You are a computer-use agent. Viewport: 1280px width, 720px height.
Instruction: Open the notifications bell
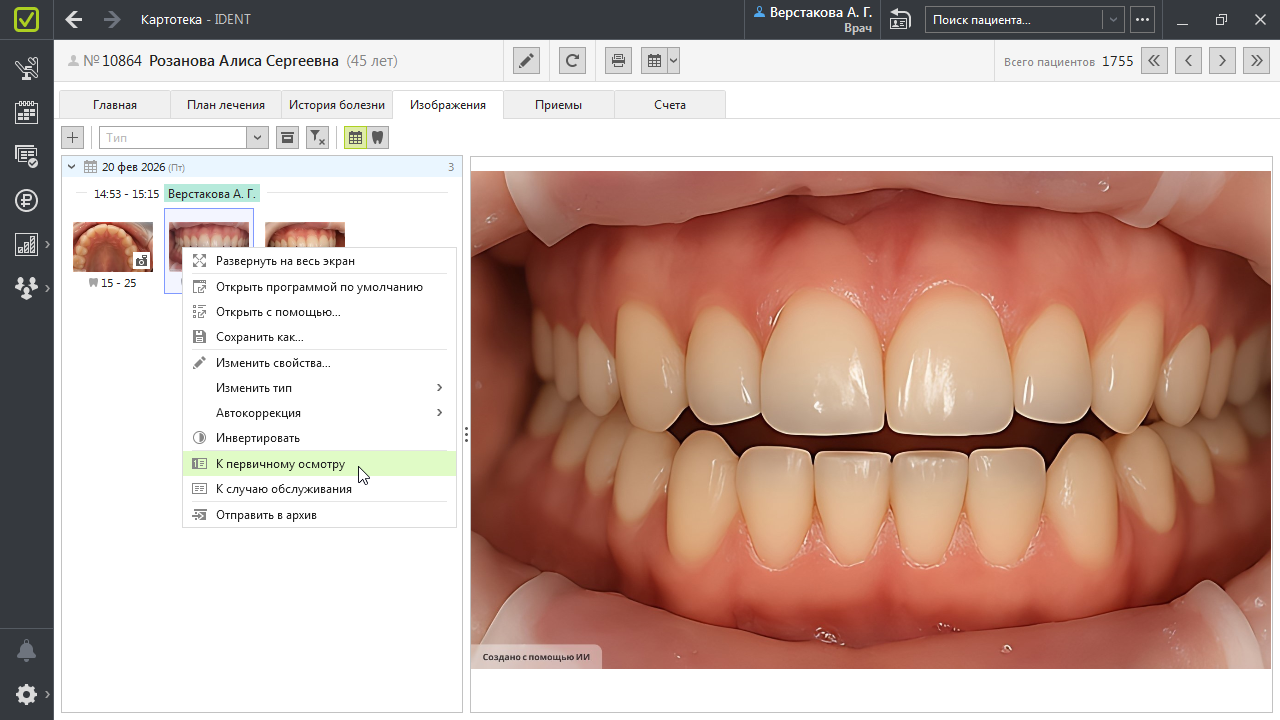[27, 651]
